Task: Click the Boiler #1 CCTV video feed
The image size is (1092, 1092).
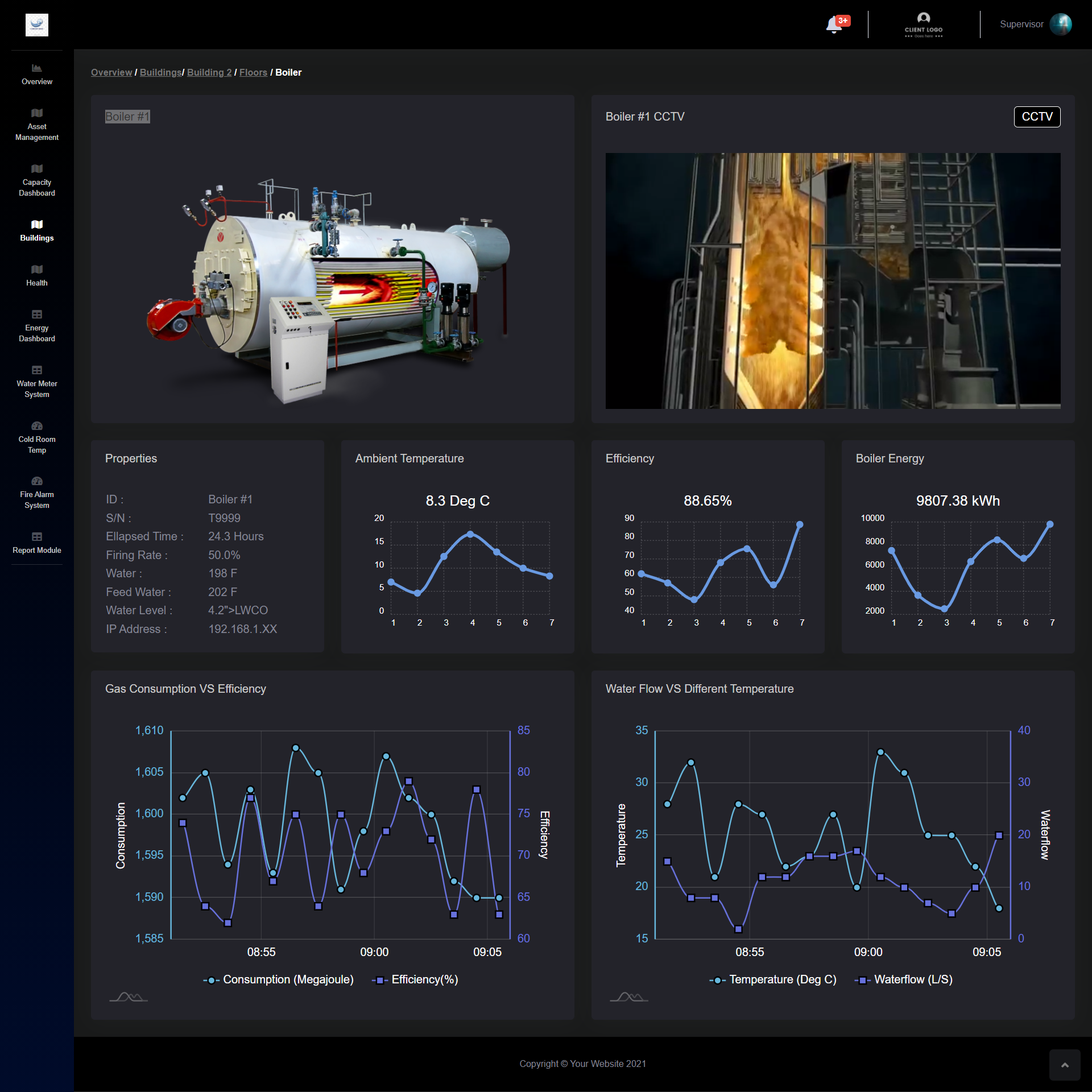Action: pyautogui.click(x=833, y=280)
